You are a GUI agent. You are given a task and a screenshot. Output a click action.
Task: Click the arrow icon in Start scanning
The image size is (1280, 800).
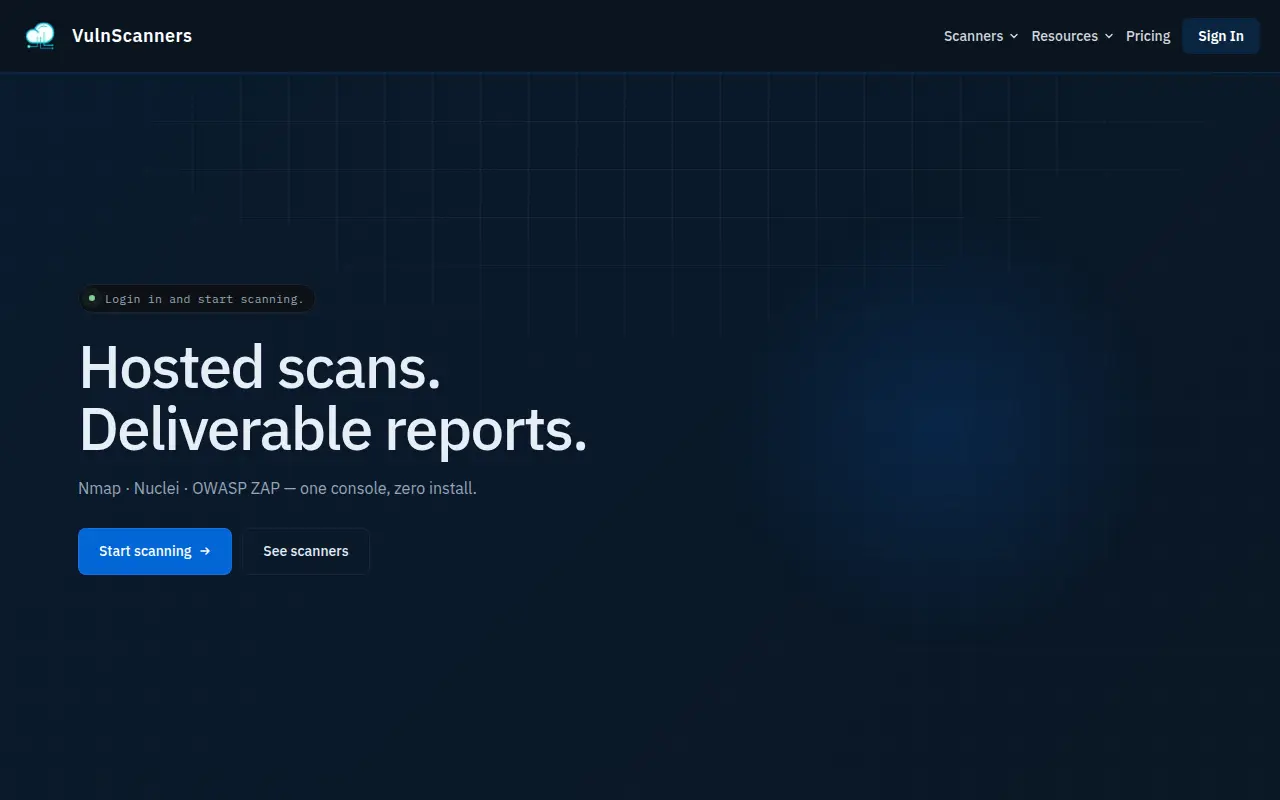pos(205,551)
